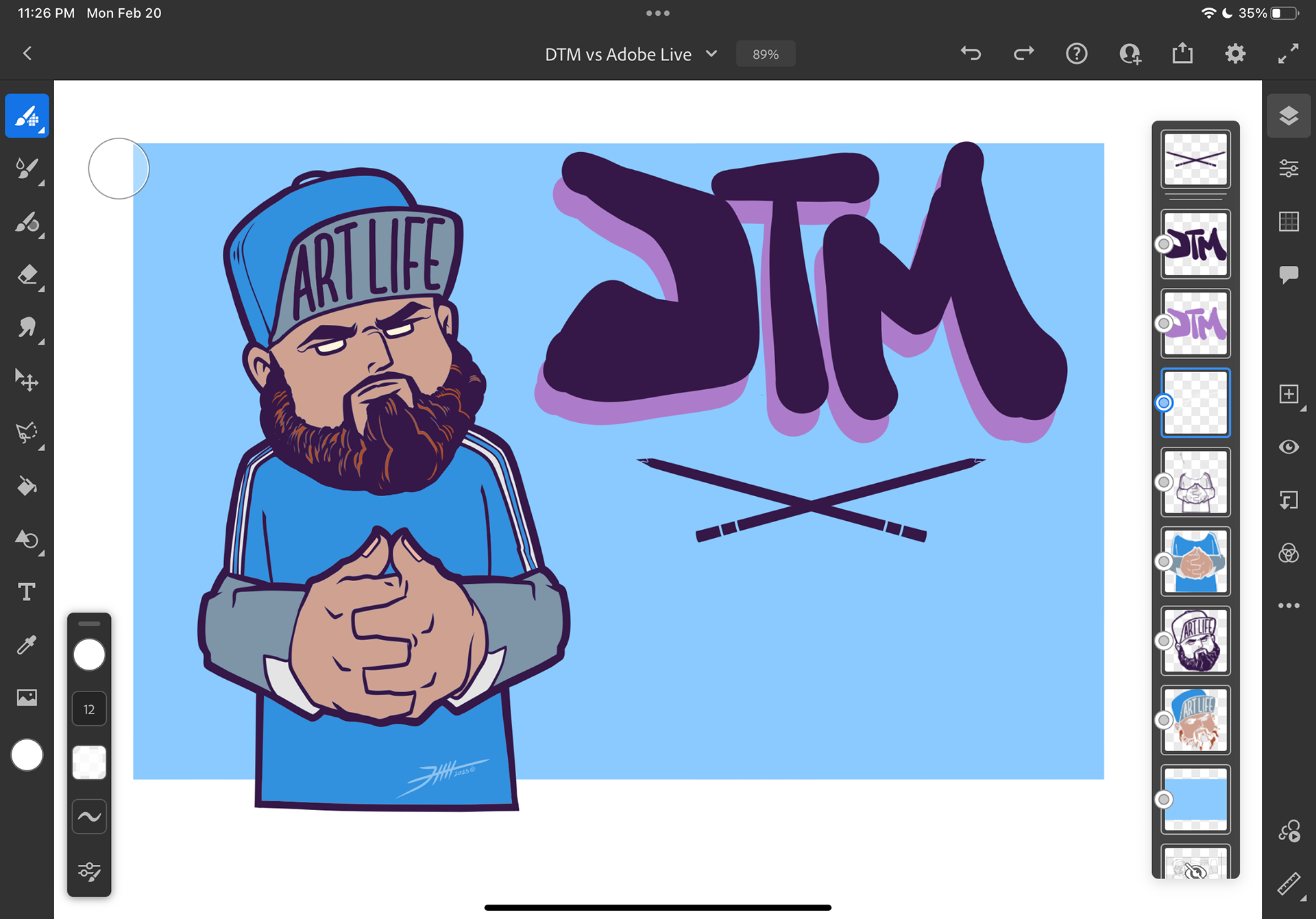Open the DTM vs Adobe Live document menu

(x=631, y=54)
